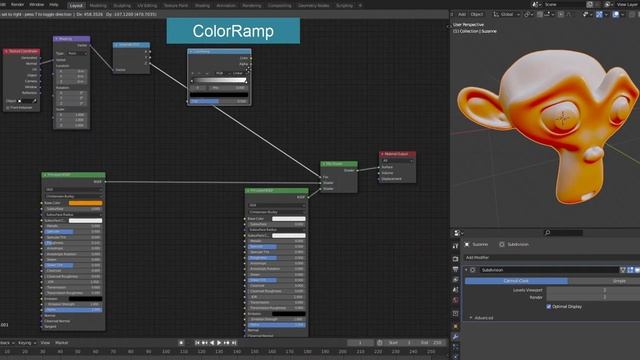Screen dimensions: 640x360
Task: Open the Scene properties tab icon
Action: [456, 289]
